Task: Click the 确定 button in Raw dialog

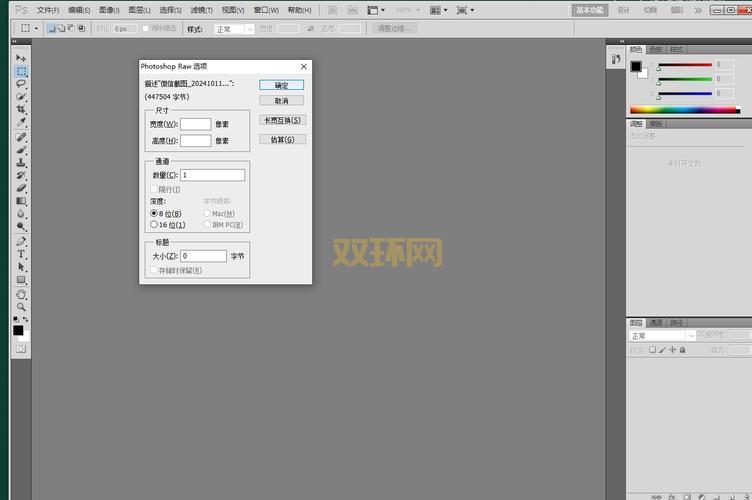Action: pyautogui.click(x=281, y=85)
